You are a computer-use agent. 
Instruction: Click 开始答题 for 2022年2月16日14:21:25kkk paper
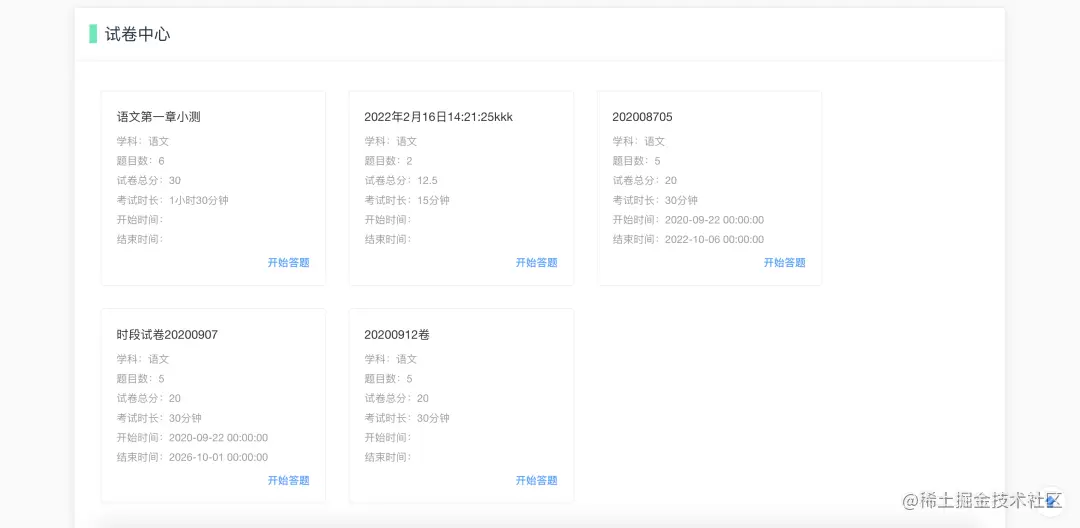pyautogui.click(x=537, y=262)
